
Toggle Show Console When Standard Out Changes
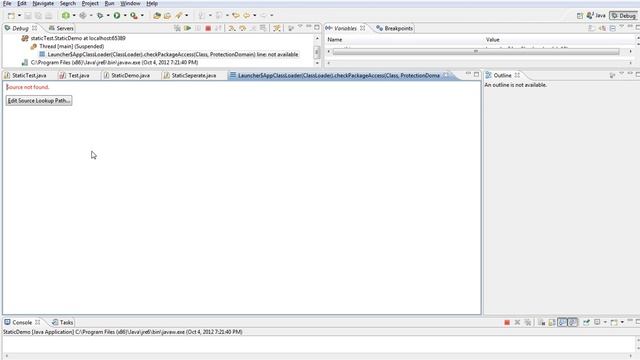(x=562, y=322)
